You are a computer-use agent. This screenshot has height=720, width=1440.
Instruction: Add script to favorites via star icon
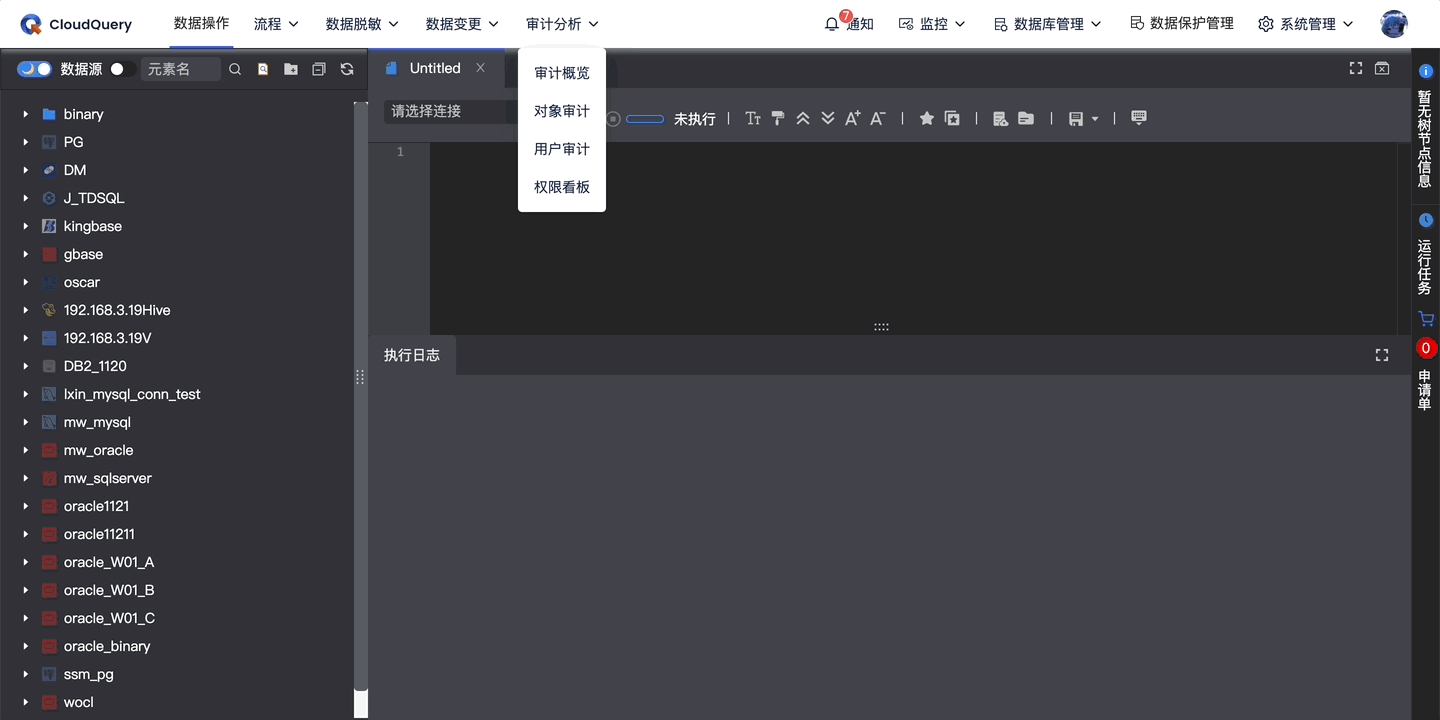[926, 117]
